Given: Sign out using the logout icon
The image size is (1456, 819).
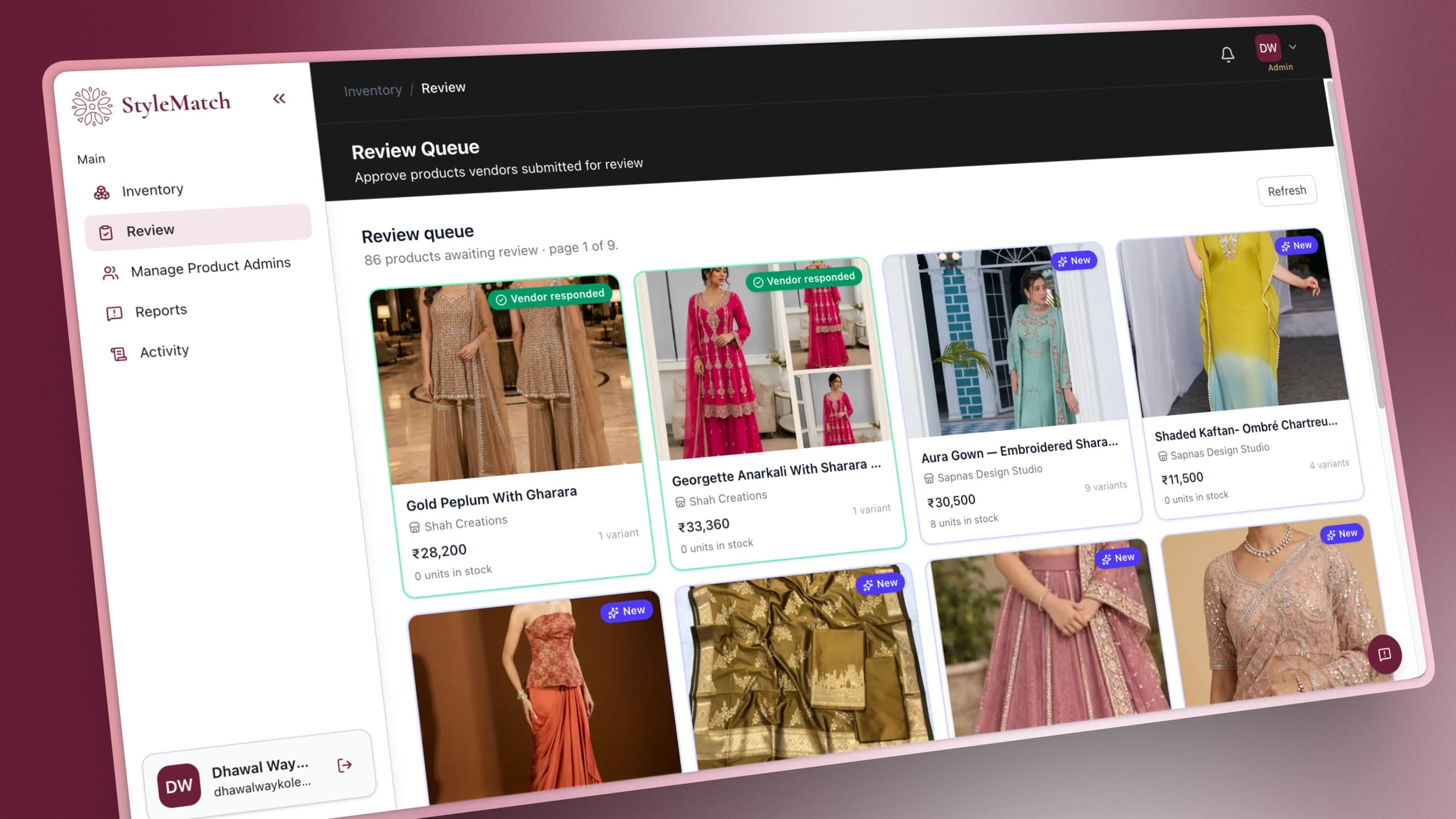Looking at the screenshot, I should click(x=345, y=765).
